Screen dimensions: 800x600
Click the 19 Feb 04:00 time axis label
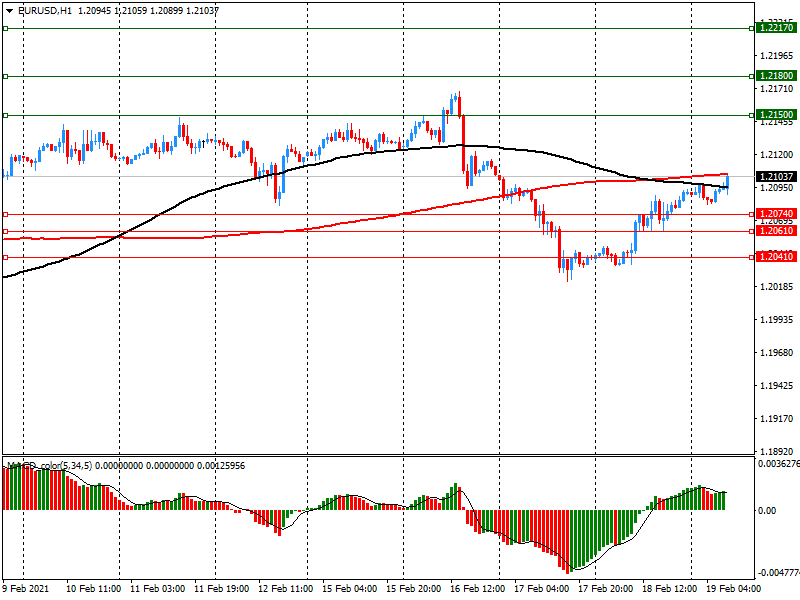(x=736, y=589)
